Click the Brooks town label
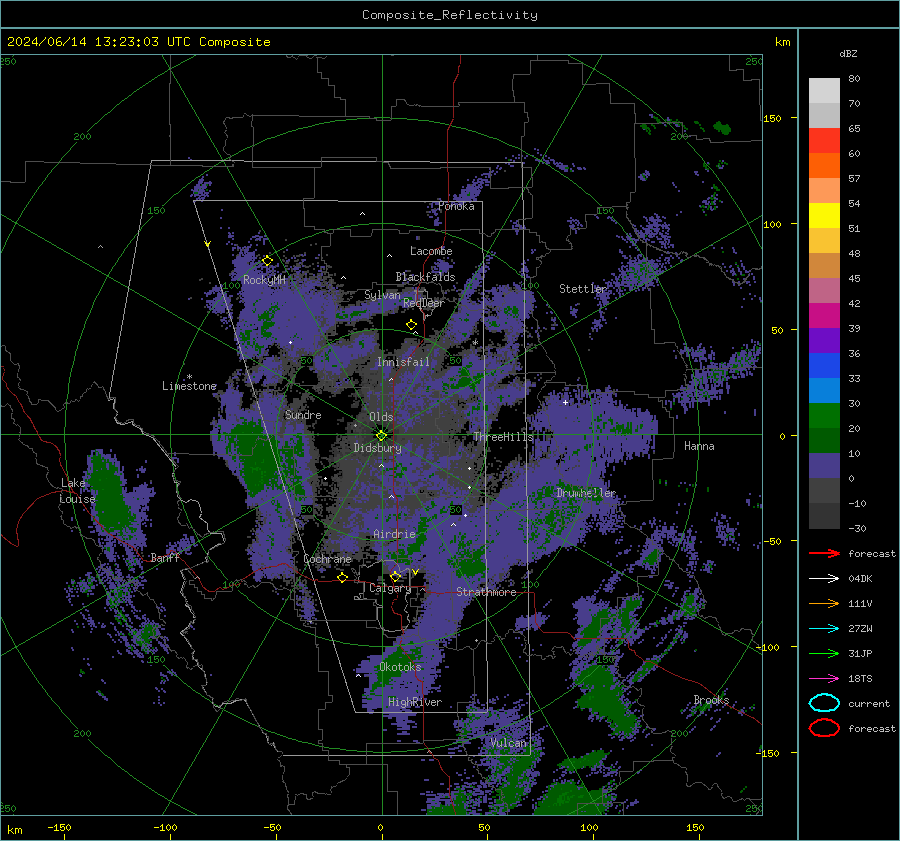 (x=711, y=700)
